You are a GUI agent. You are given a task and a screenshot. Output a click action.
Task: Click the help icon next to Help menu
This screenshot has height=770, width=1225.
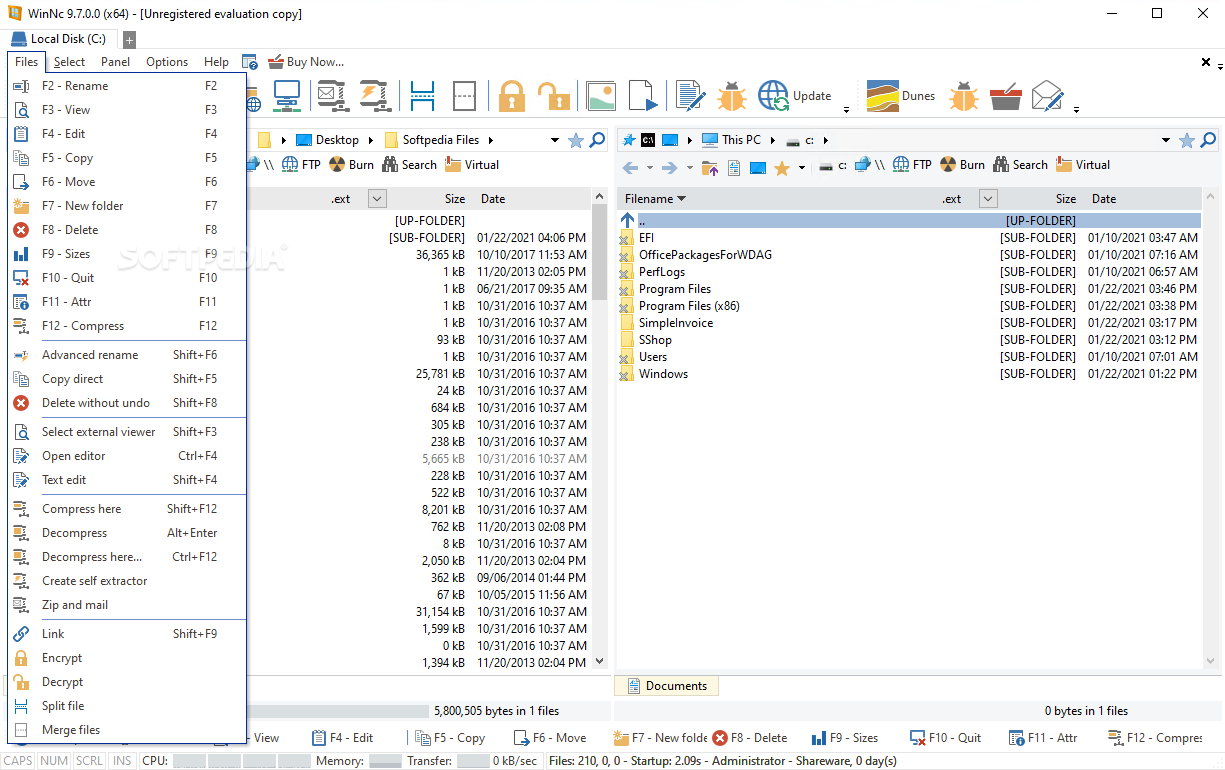coord(250,62)
